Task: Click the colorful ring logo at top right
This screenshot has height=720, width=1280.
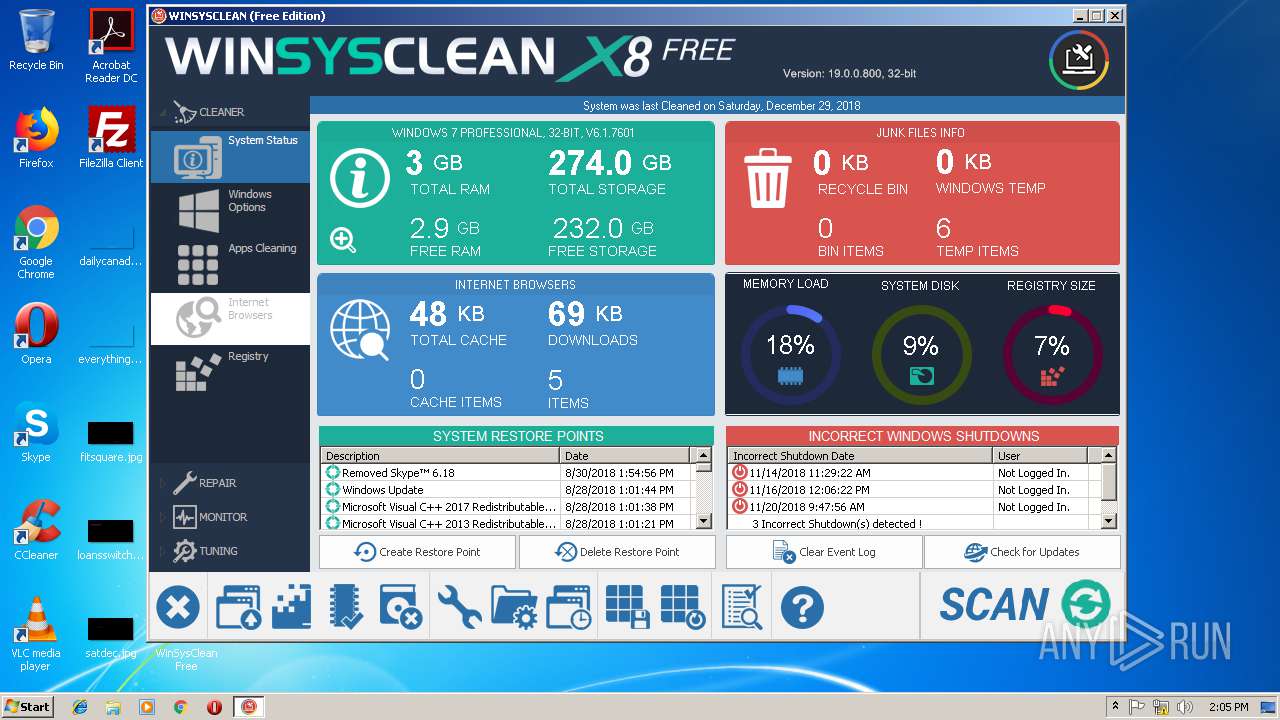Action: pos(1079,60)
